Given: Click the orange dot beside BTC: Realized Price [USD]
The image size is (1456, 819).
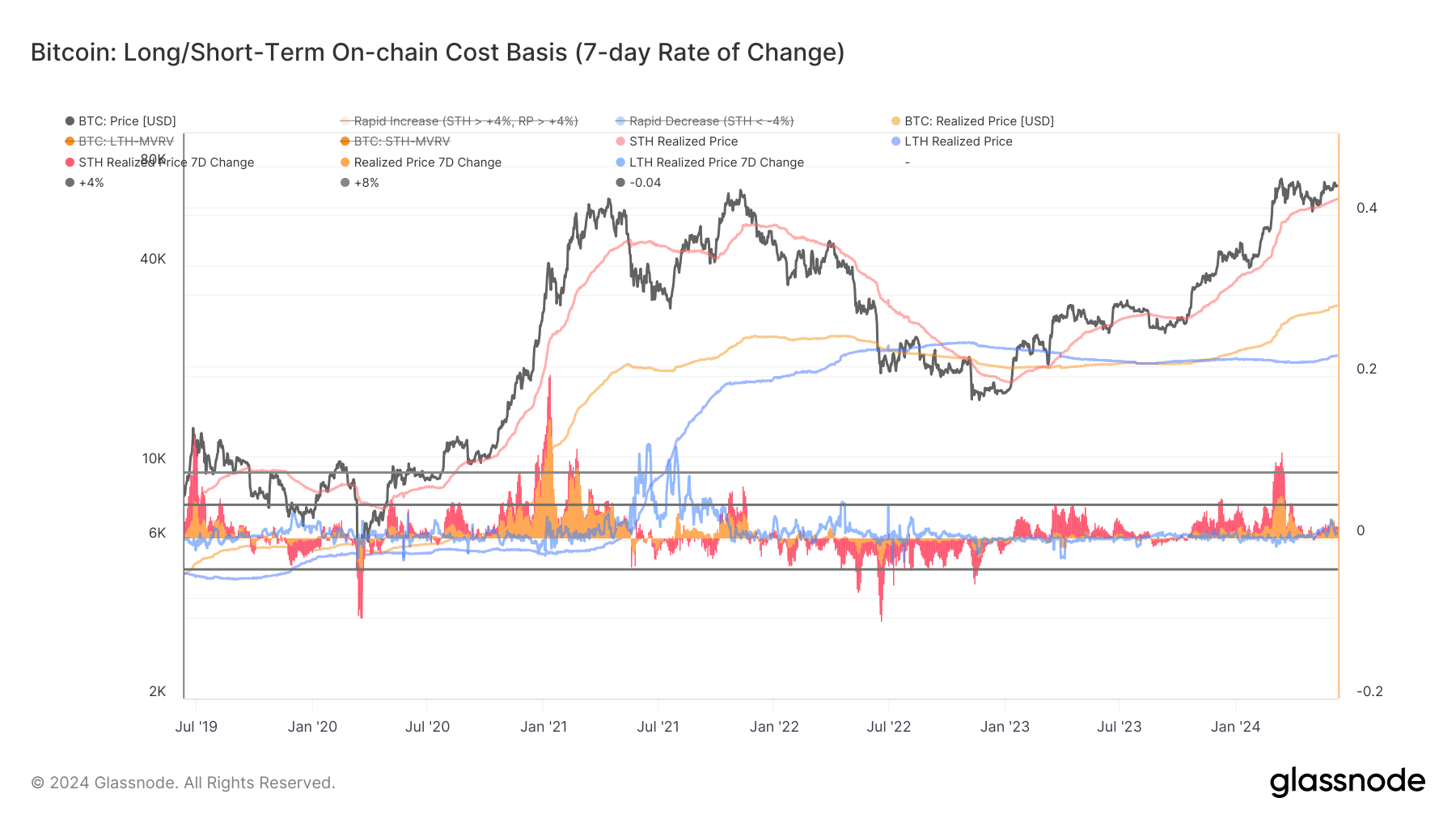Looking at the screenshot, I should tap(895, 121).
